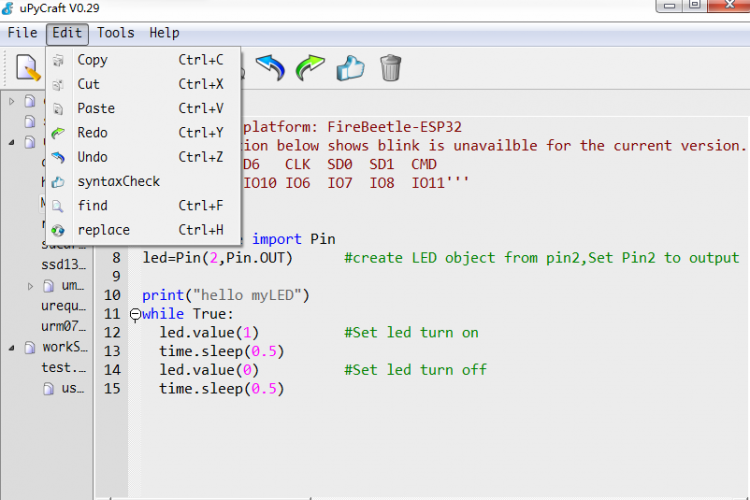Click line number 15 in the gutter
This screenshot has height=500, width=750.
pyautogui.click(x=112, y=389)
